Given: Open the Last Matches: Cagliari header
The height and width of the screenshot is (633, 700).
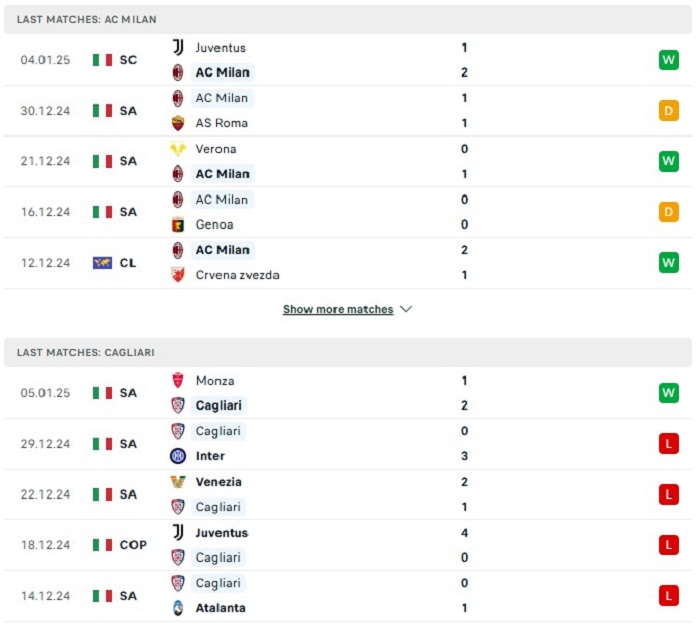Looking at the screenshot, I should tap(348, 352).
